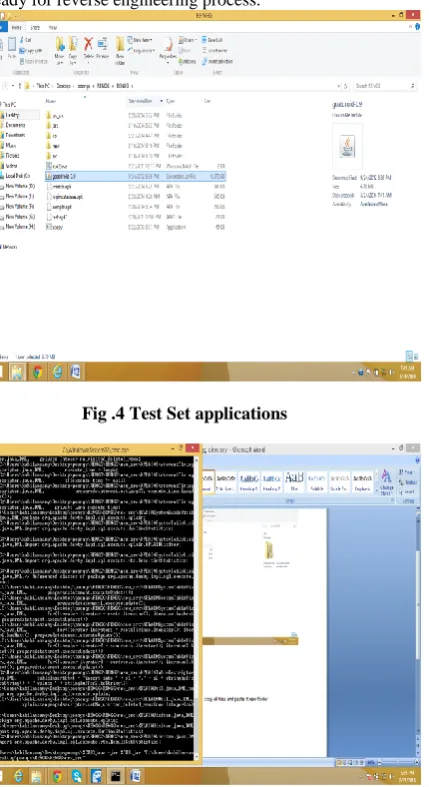Viewport: 429px width, 787px height.
Task: Click the Explorer search box
Action: [x=385, y=86]
